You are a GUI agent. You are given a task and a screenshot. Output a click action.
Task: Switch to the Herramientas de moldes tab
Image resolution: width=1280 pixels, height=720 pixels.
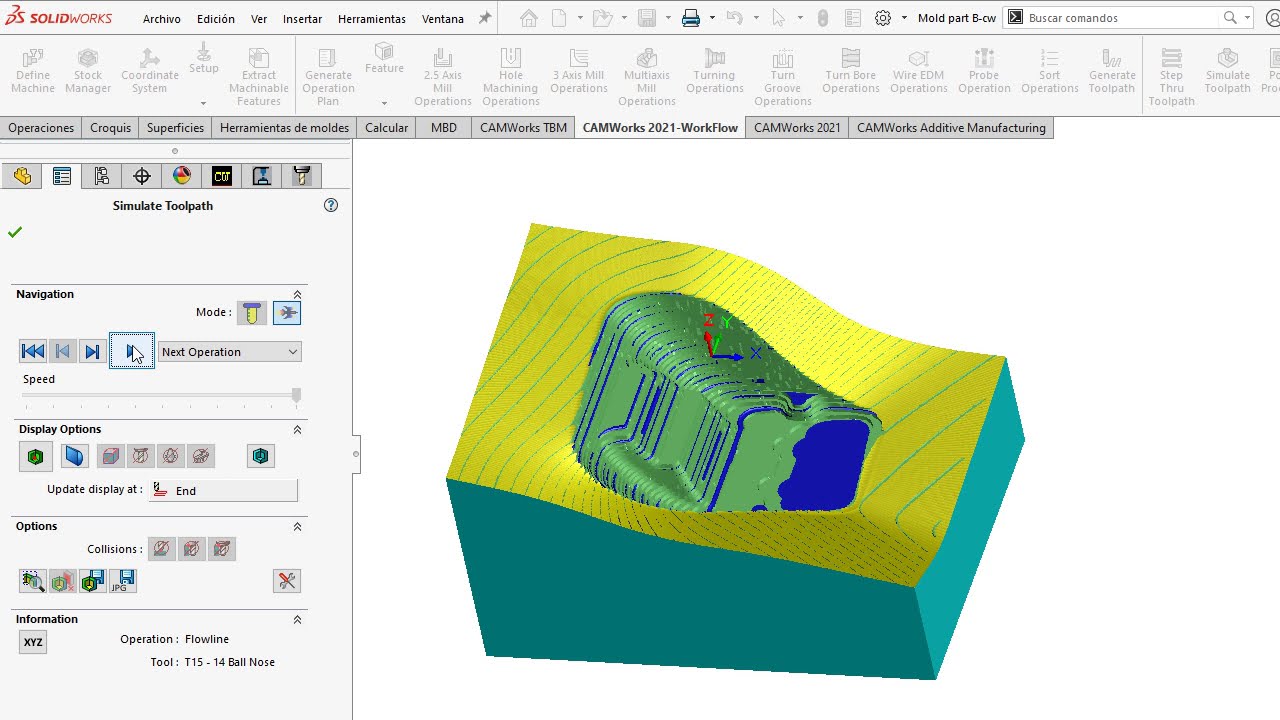[x=284, y=127]
